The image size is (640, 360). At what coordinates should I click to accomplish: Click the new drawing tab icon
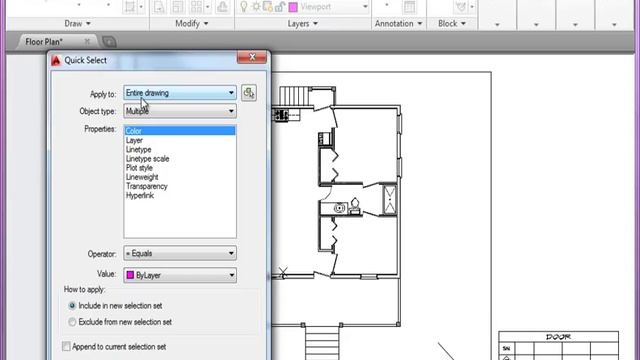[x=109, y=42]
